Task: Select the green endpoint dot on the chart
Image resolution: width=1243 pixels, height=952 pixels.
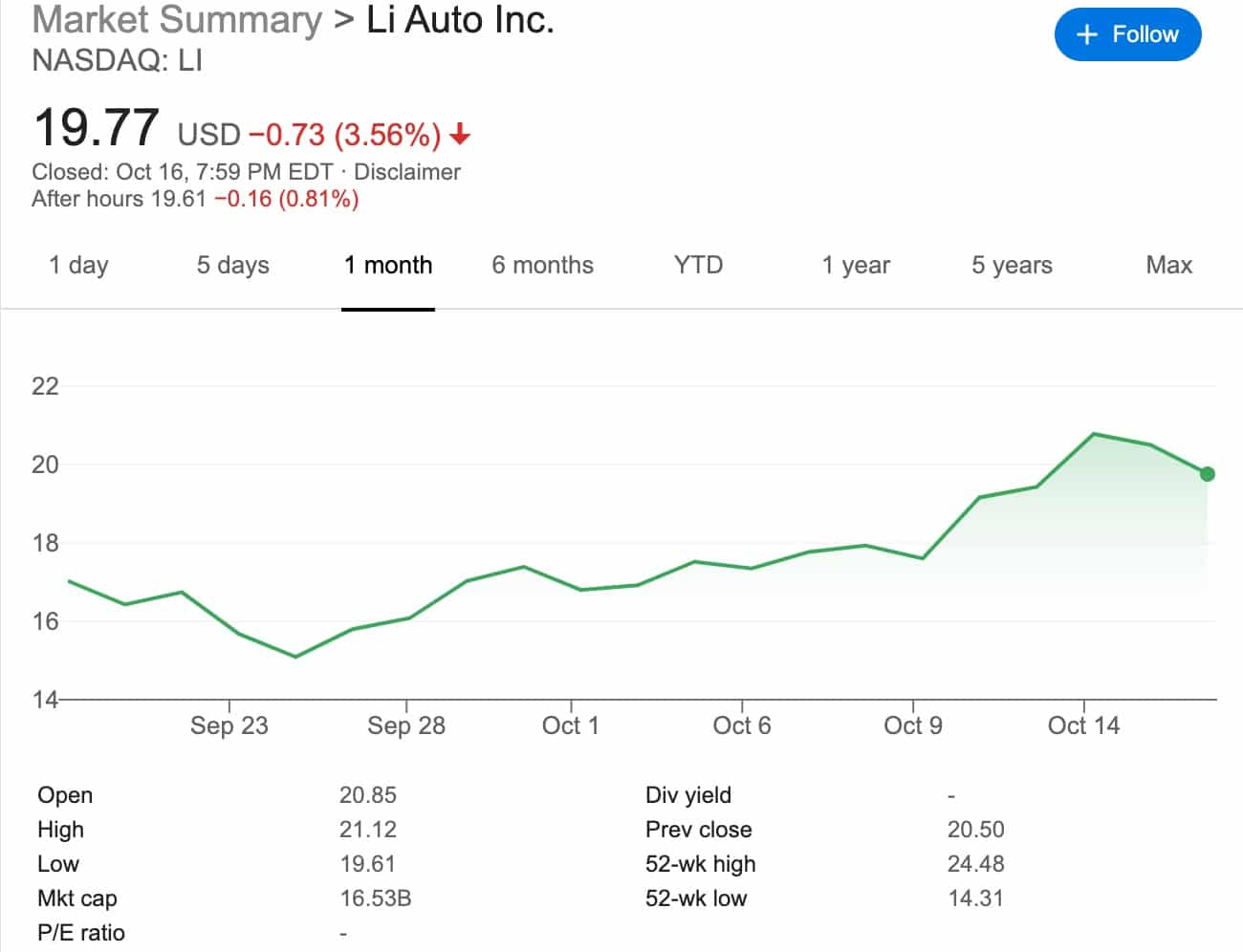Action: tap(1208, 473)
